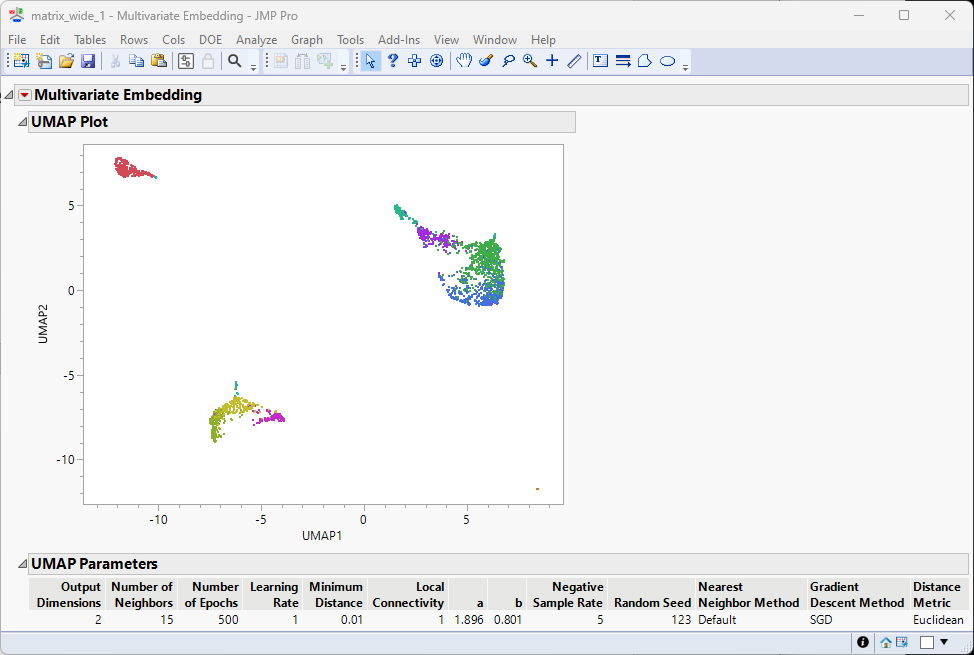
Task: Select the Help question mark tool
Action: 393,61
